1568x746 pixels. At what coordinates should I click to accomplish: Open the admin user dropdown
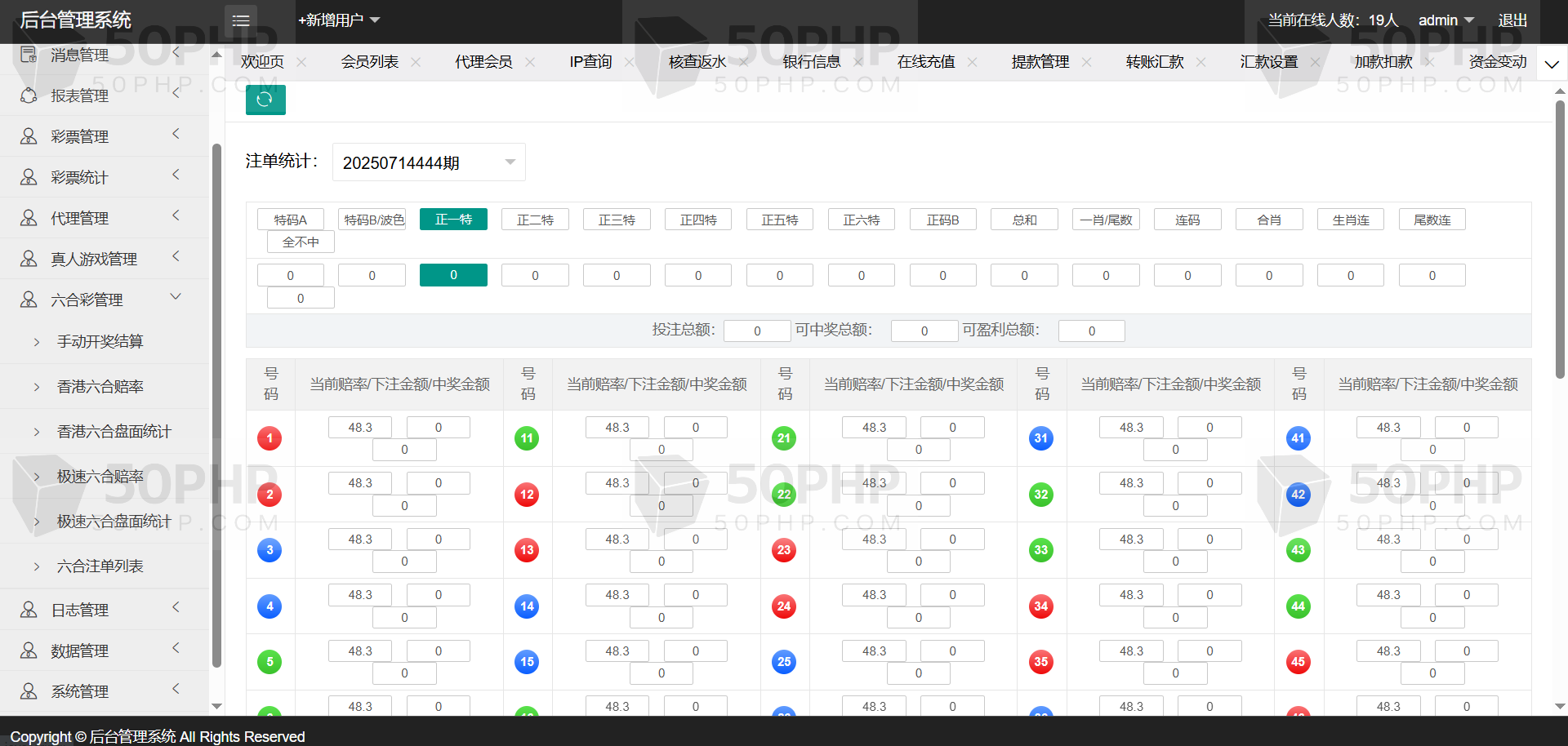(x=1445, y=20)
